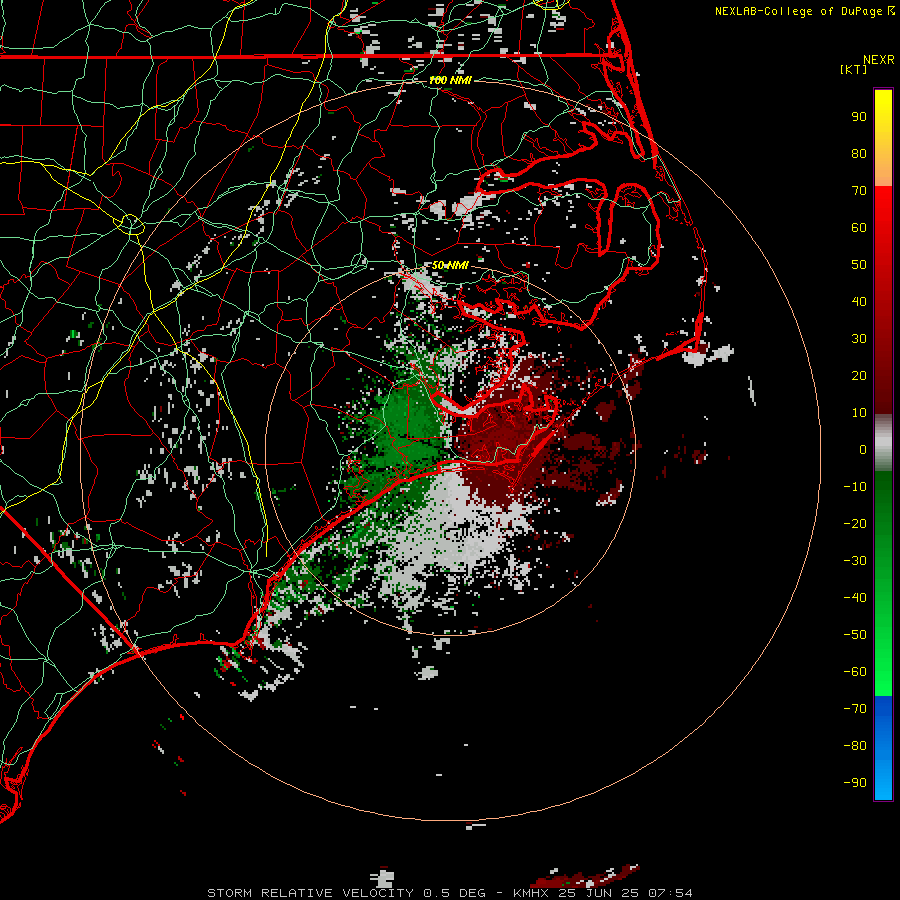The height and width of the screenshot is (900, 900).
Task: Click the 50 NMI range ring label
Action: pyautogui.click(x=450, y=265)
